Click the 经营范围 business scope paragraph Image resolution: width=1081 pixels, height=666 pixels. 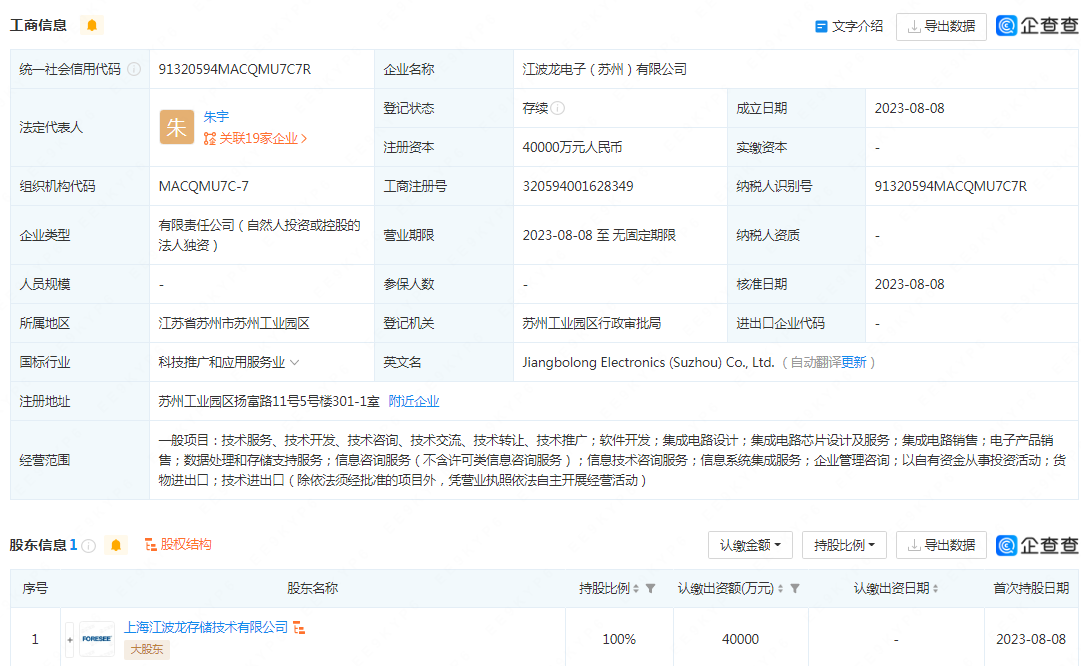click(613, 460)
